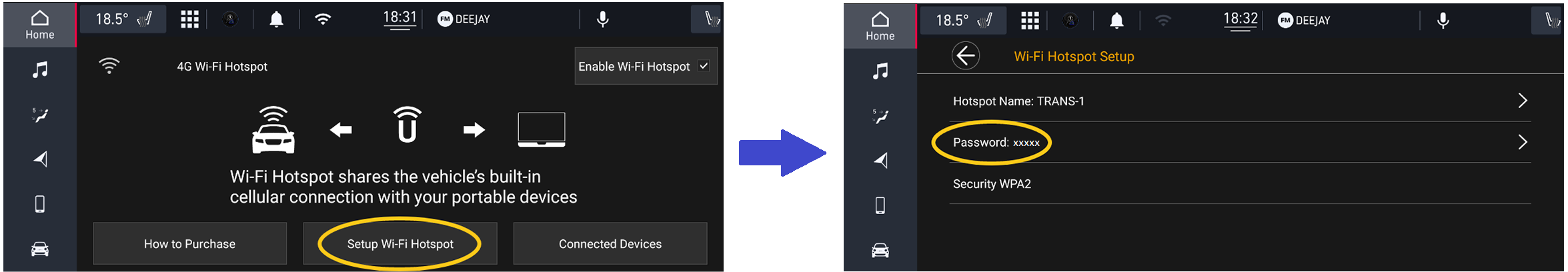Expand the Password row chevron
Screen dimensions: 1568x272
(1522, 142)
